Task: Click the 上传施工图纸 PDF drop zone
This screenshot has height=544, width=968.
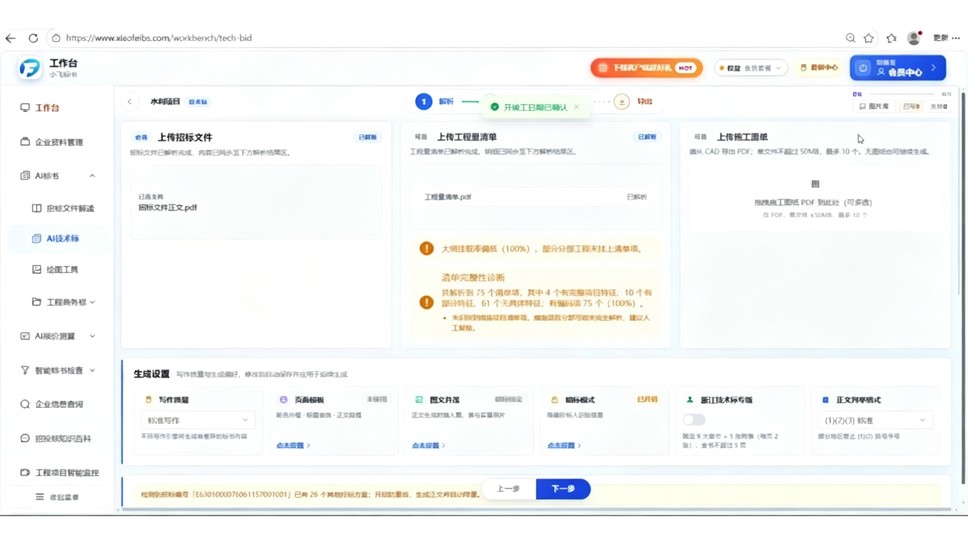Action: coord(815,199)
